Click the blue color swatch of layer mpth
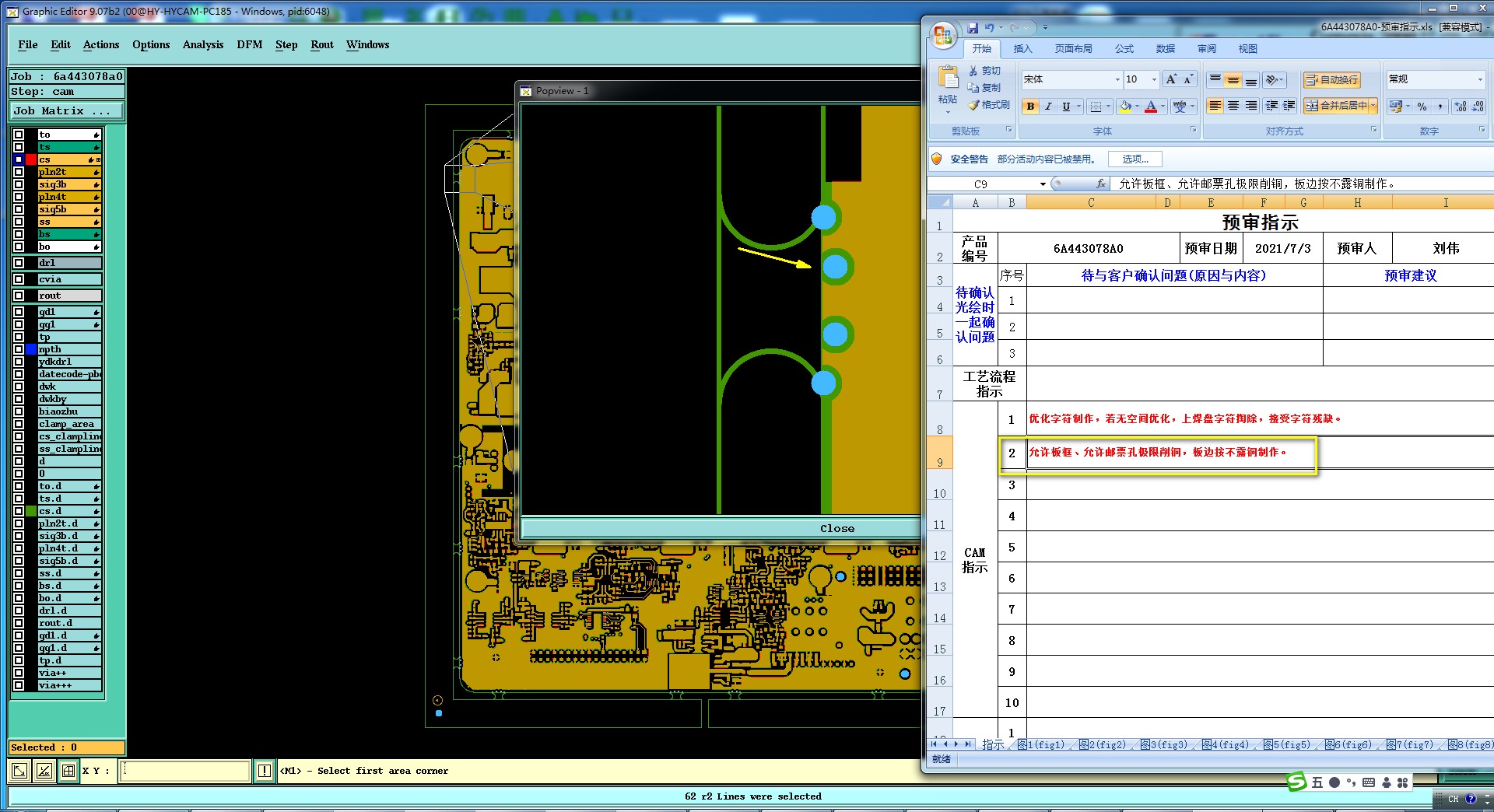The image size is (1494, 812). point(31,349)
